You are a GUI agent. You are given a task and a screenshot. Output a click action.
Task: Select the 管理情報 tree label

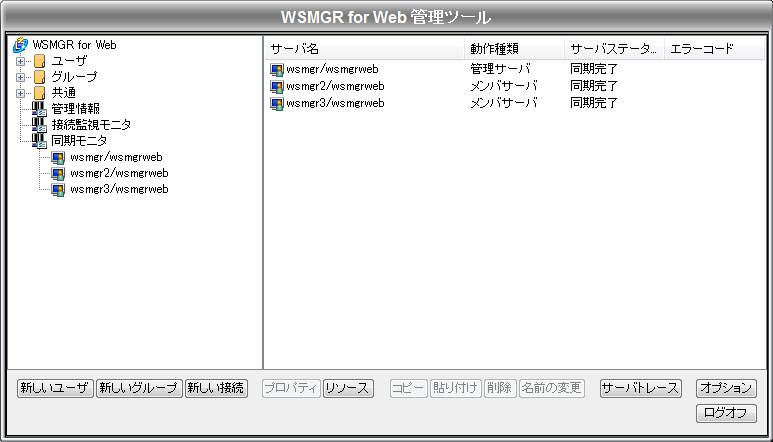coord(75,109)
